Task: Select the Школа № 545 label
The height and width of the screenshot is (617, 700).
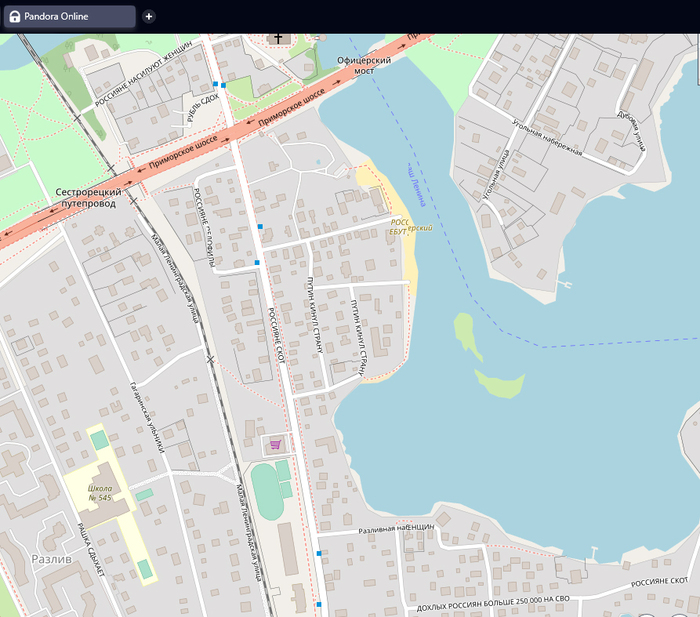Action: click(x=100, y=493)
